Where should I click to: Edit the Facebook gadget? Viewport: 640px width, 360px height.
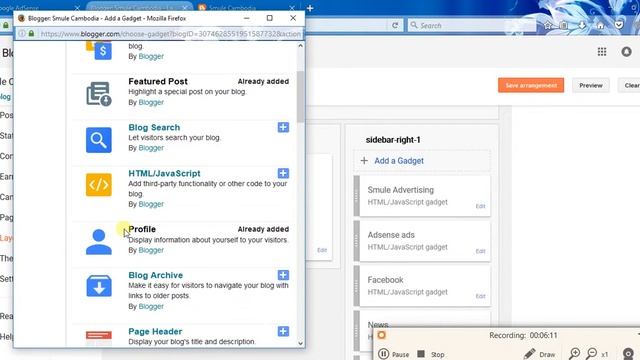(x=480, y=296)
